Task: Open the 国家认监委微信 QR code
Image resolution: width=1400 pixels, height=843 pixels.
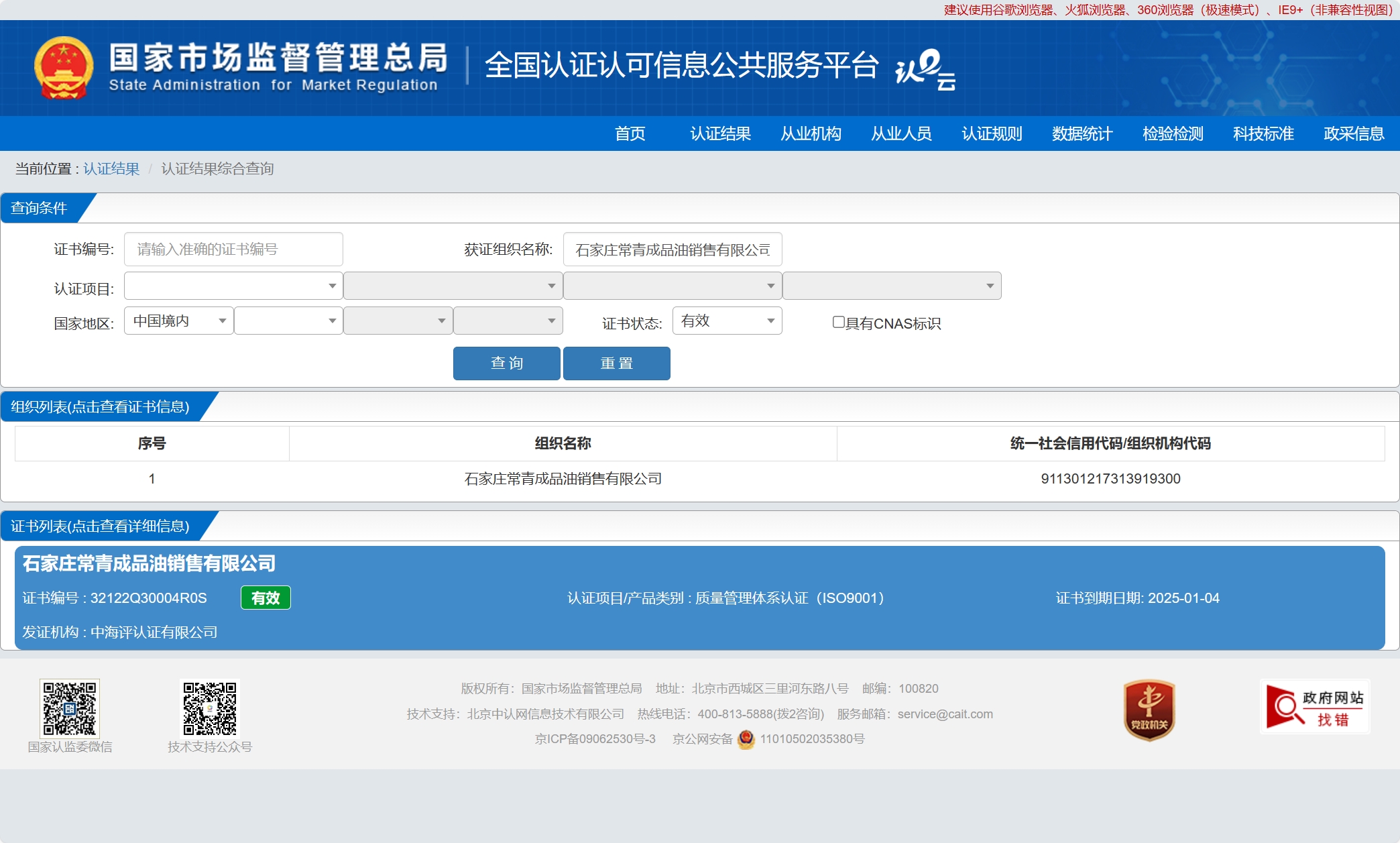Action: point(70,708)
